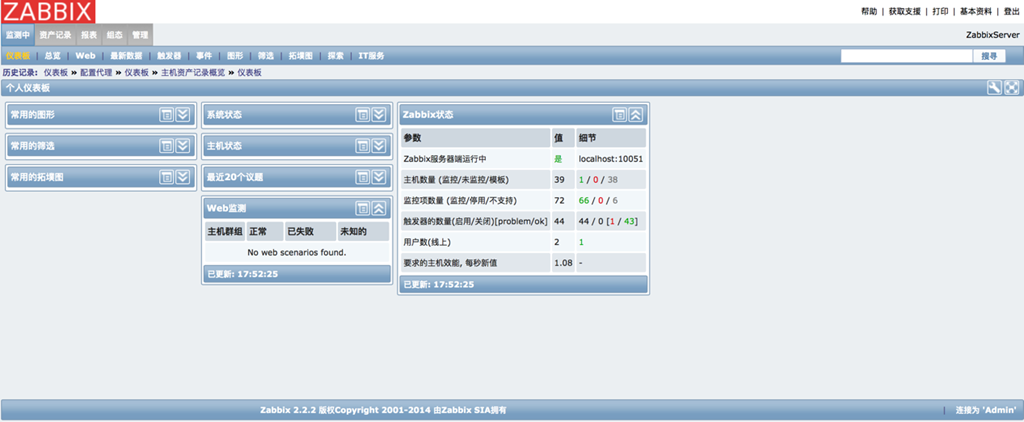
Task: Click the ZabbixServer name label
Action: pos(993,35)
